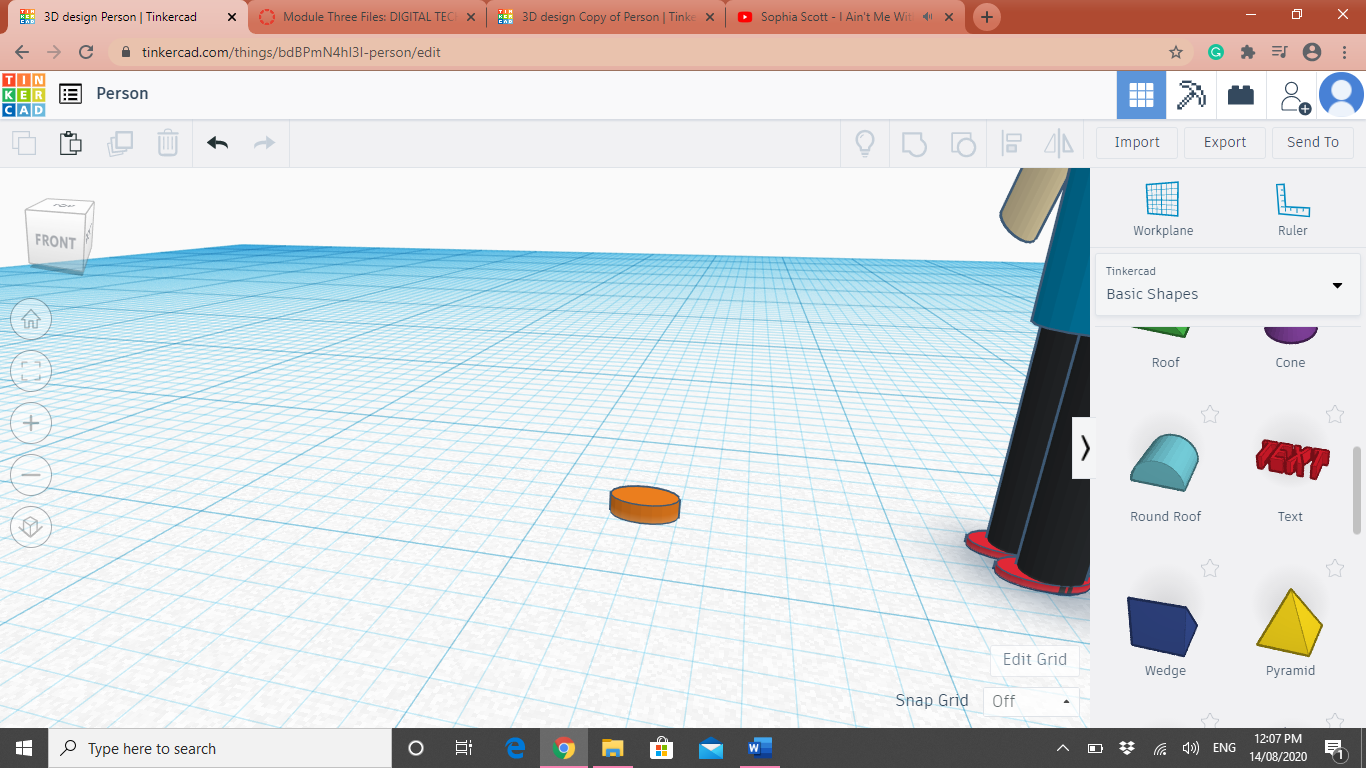Open the notification center icon
Image resolution: width=1366 pixels, height=768 pixels.
tap(1333, 748)
